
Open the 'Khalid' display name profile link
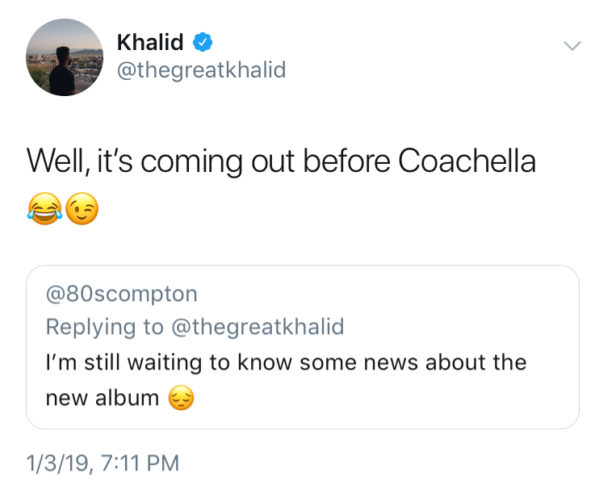pos(150,42)
